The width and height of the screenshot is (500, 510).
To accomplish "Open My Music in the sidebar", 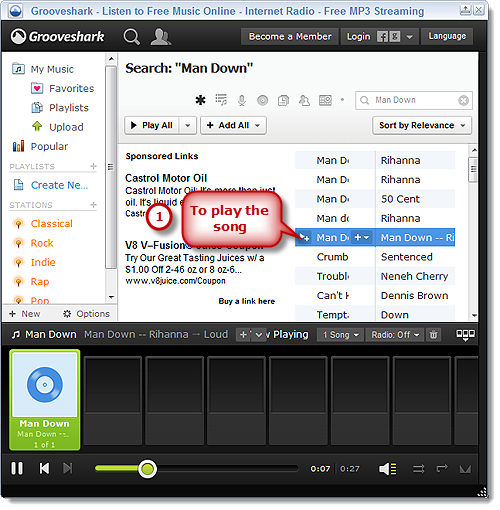I will coord(43,69).
